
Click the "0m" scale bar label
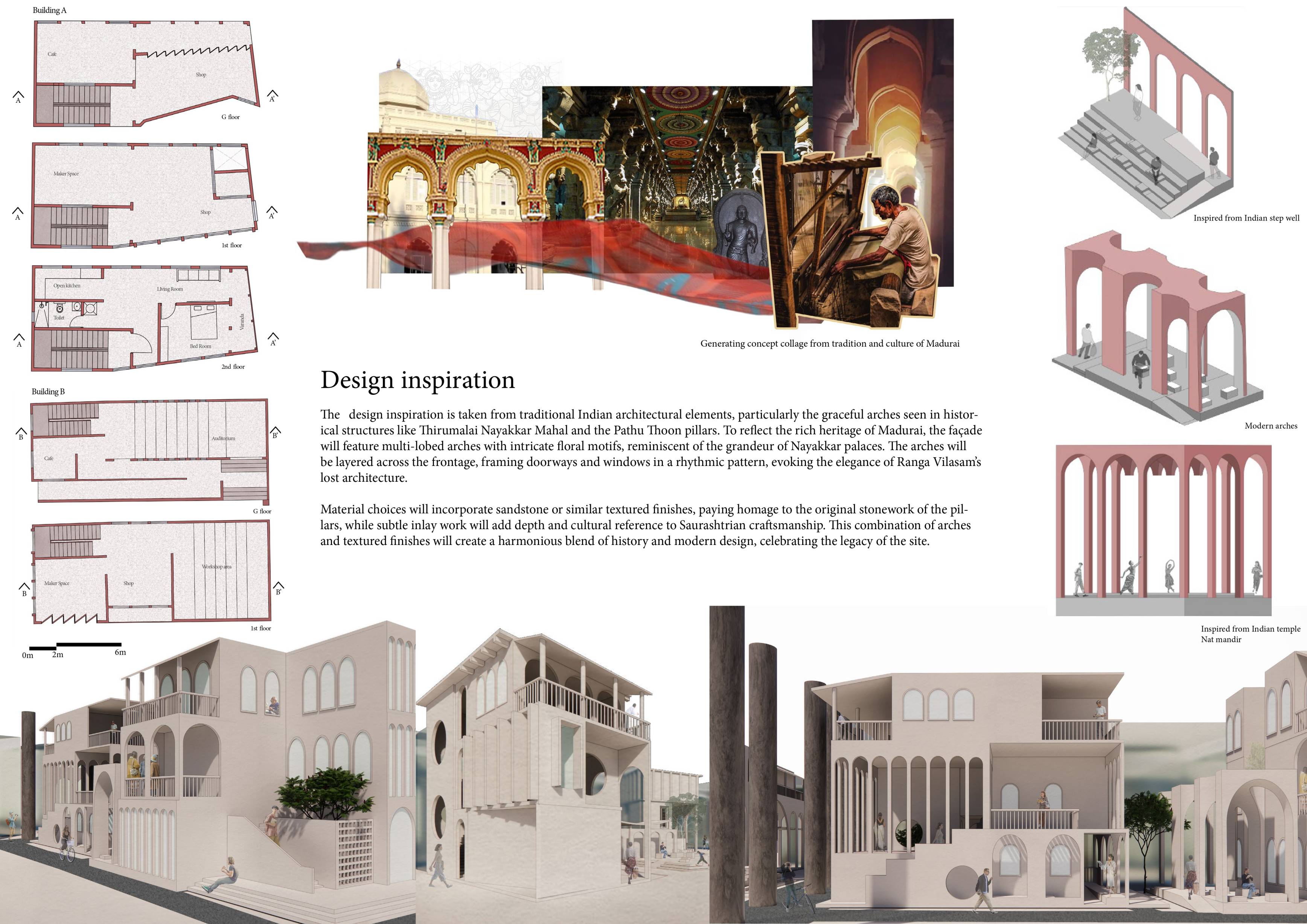coord(28,655)
